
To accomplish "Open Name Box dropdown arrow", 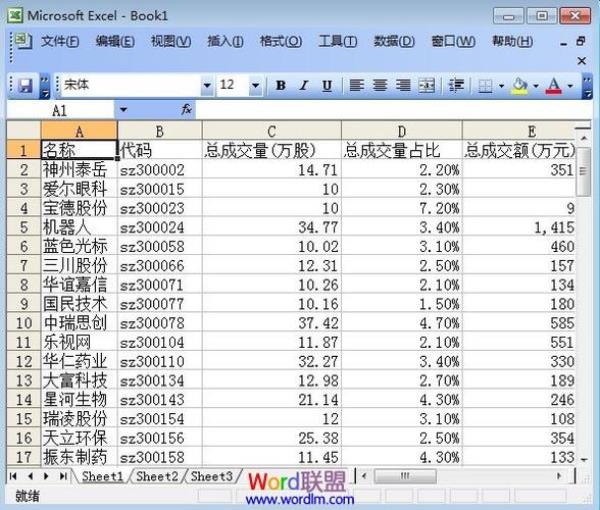I will click(x=123, y=110).
